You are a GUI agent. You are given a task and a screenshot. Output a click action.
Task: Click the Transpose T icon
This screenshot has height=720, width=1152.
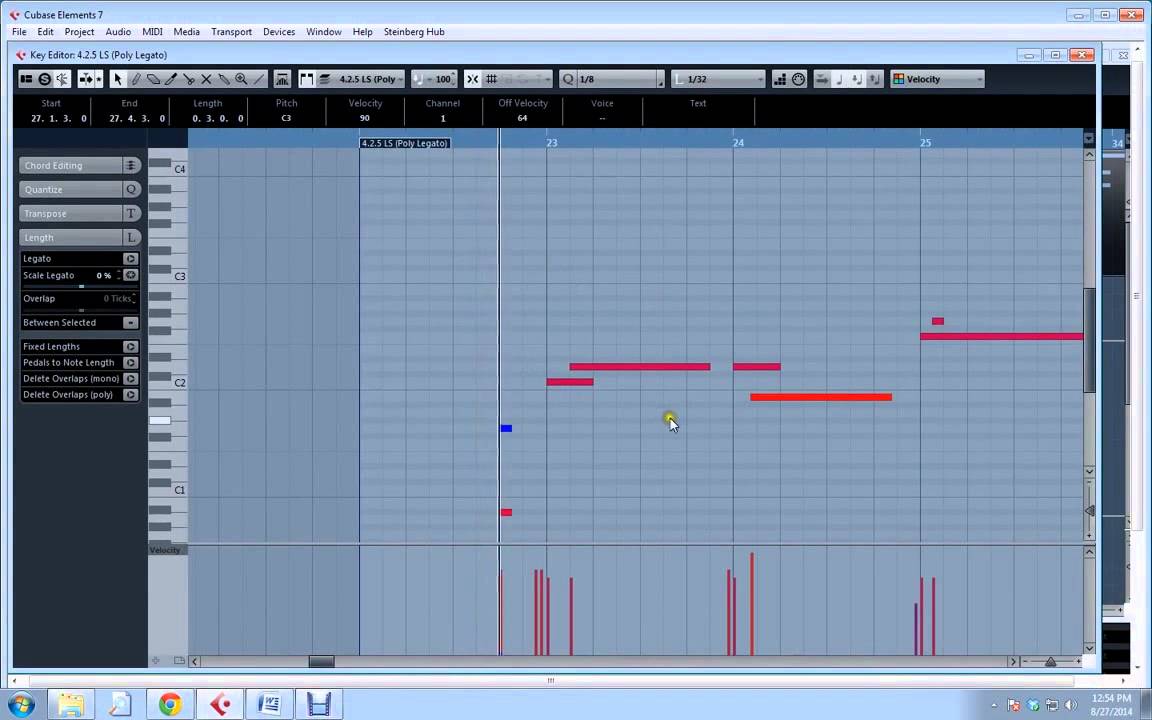(131, 214)
